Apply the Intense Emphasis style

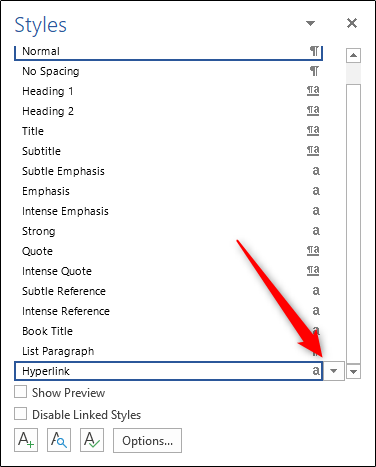168,211
